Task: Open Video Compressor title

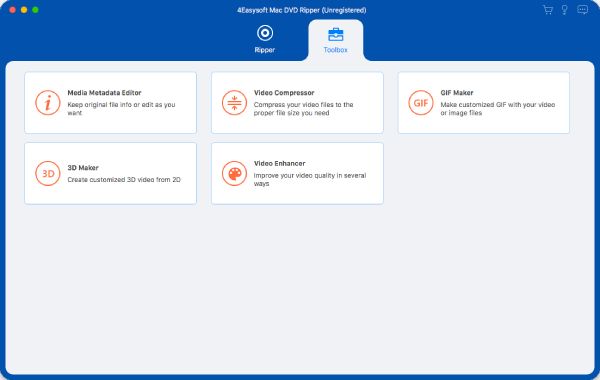Action: pos(284,93)
